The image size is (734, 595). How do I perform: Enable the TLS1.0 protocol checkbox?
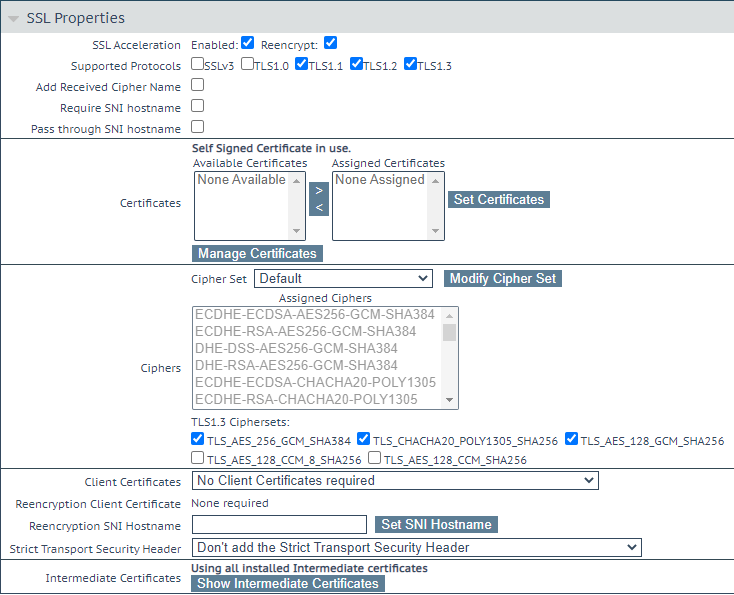248,64
